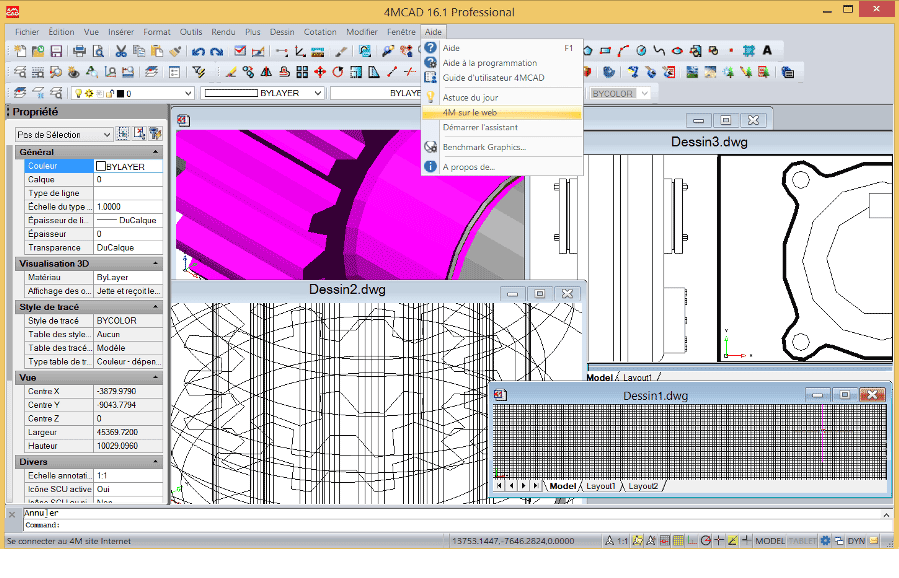Toggle TABLET mode in status bar
This screenshot has height=578, width=899.
pos(802,541)
